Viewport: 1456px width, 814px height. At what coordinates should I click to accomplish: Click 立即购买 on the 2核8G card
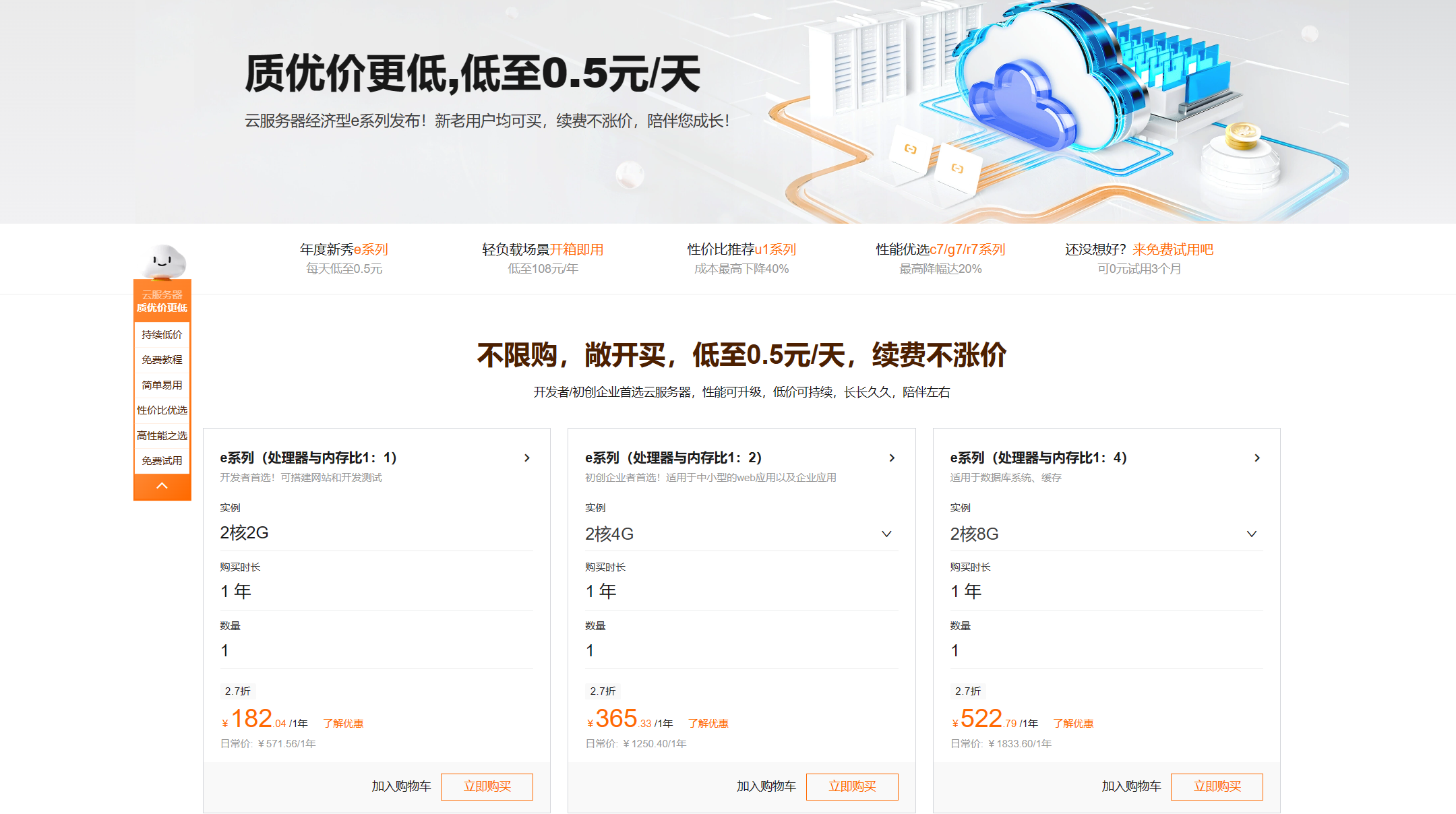[x=1217, y=786]
